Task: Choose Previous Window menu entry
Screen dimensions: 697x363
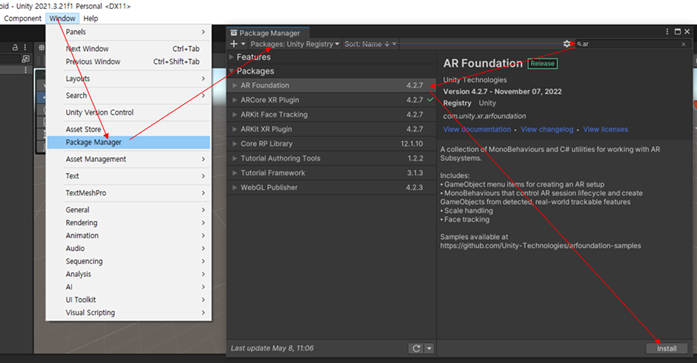Action: [x=128, y=62]
